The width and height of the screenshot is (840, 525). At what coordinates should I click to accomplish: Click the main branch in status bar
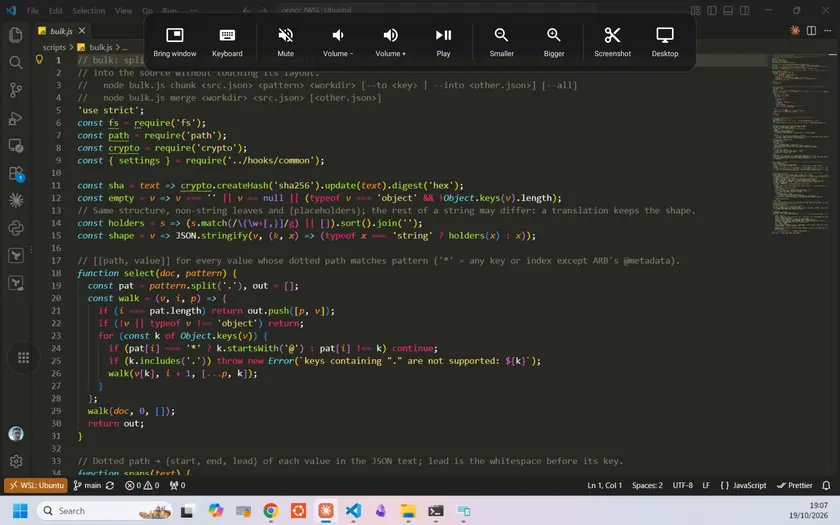pos(87,485)
